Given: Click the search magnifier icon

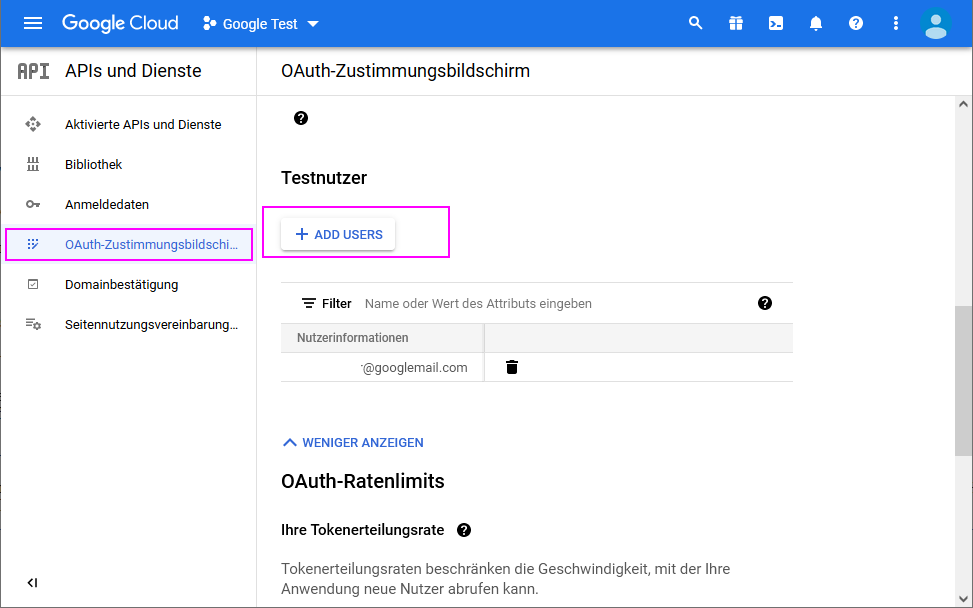Looking at the screenshot, I should pyautogui.click(x=696, y=24).
